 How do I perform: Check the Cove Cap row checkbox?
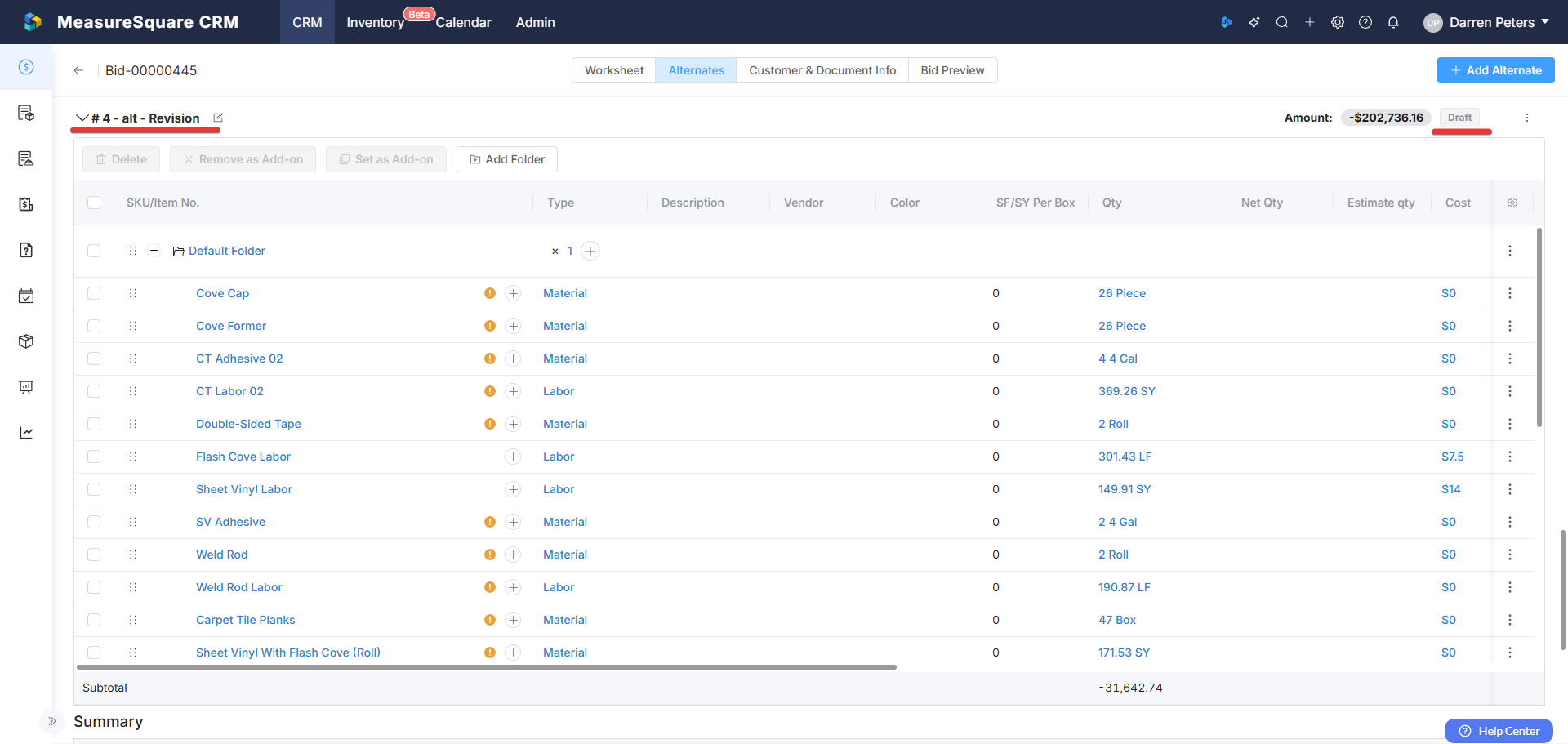tap(94, 293)
